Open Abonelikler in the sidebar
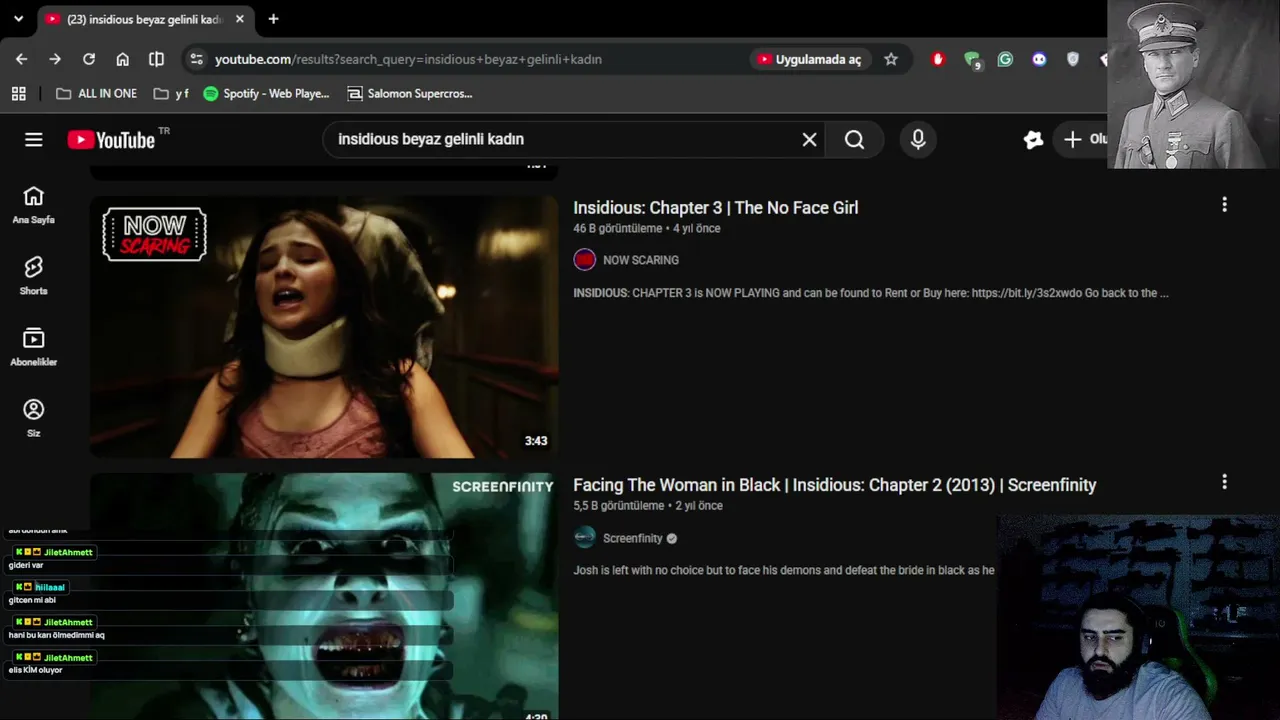The image size is (1280, 720). pos(34,347)
